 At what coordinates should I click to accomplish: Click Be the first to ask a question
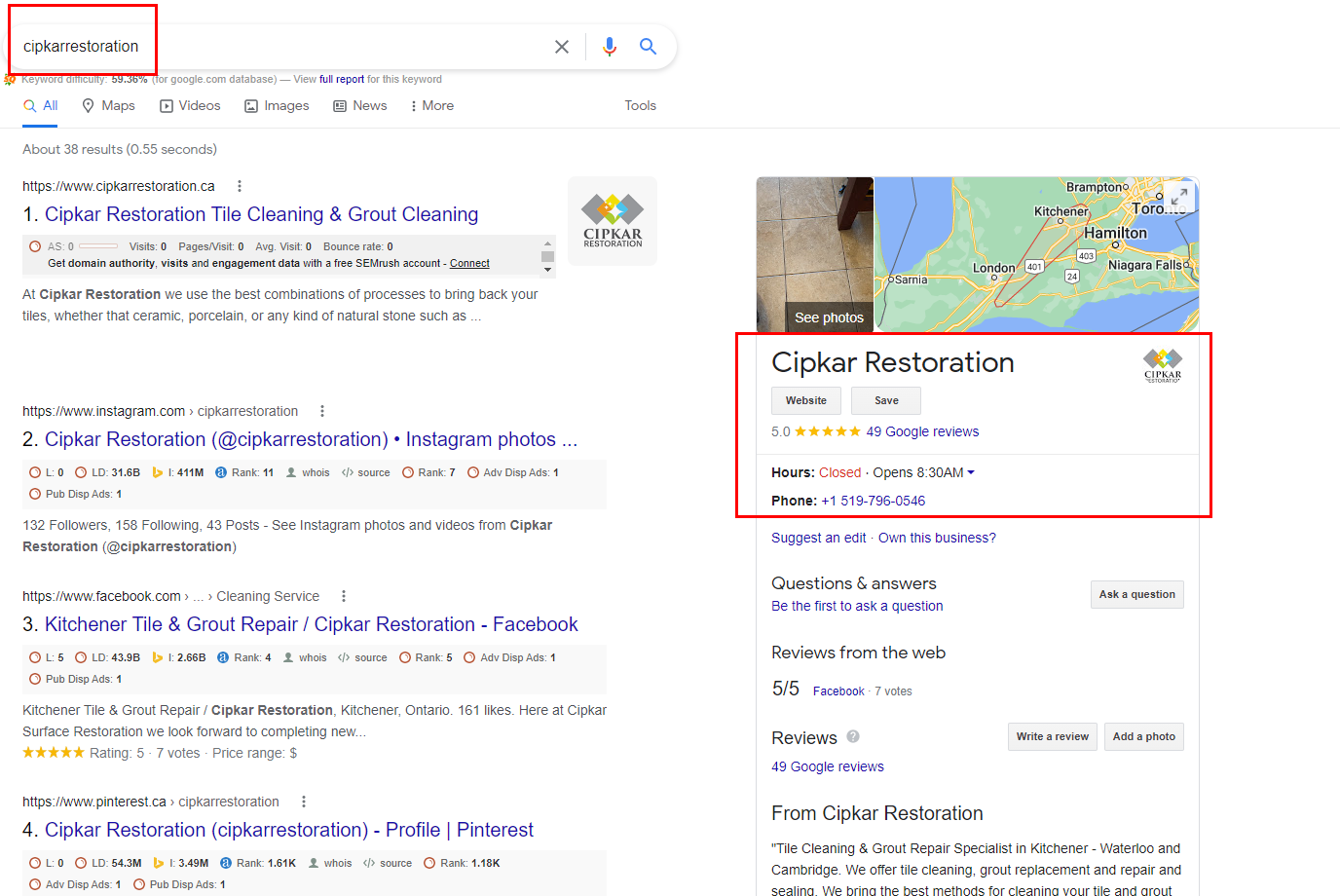(x=857, y=607)
